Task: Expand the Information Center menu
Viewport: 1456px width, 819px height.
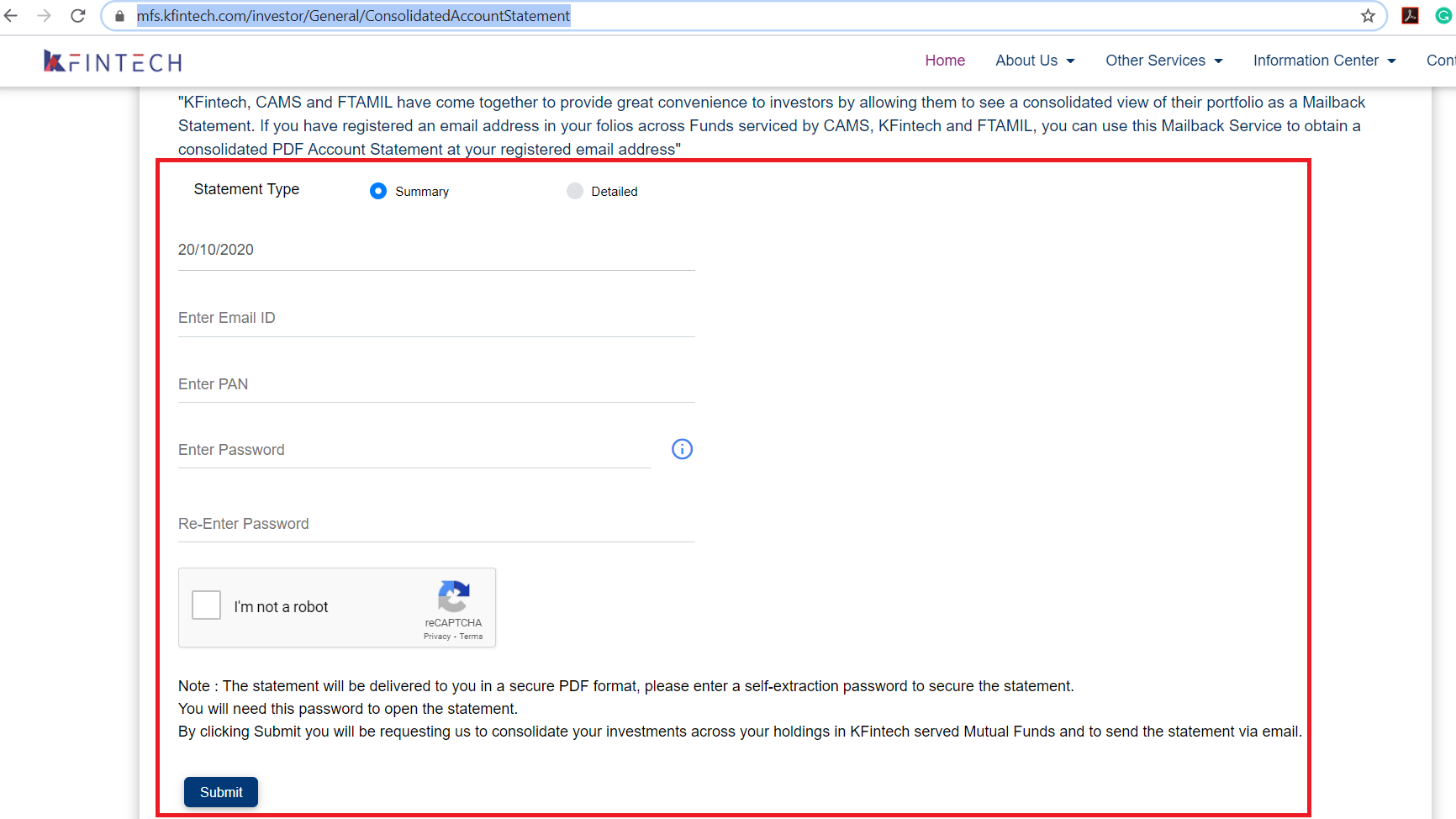Action: 1324,61
